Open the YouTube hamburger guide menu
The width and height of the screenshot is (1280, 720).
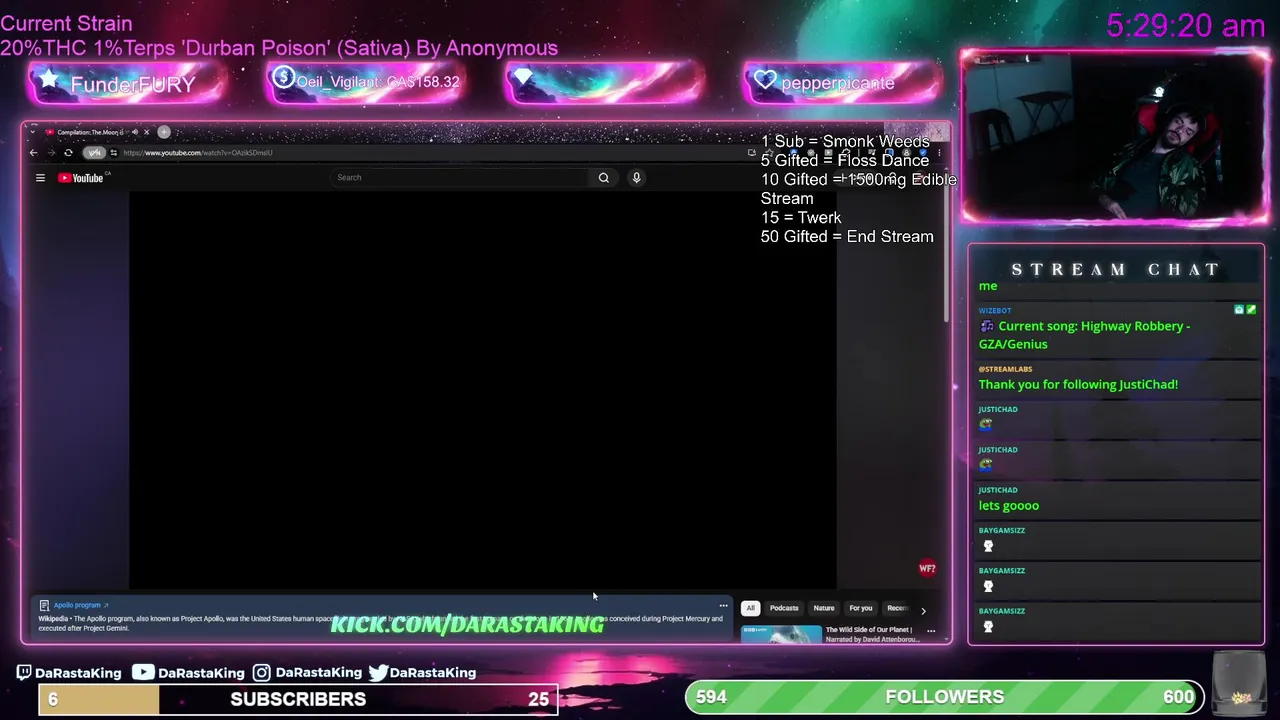pyautogui.click(x=40, y=178)
